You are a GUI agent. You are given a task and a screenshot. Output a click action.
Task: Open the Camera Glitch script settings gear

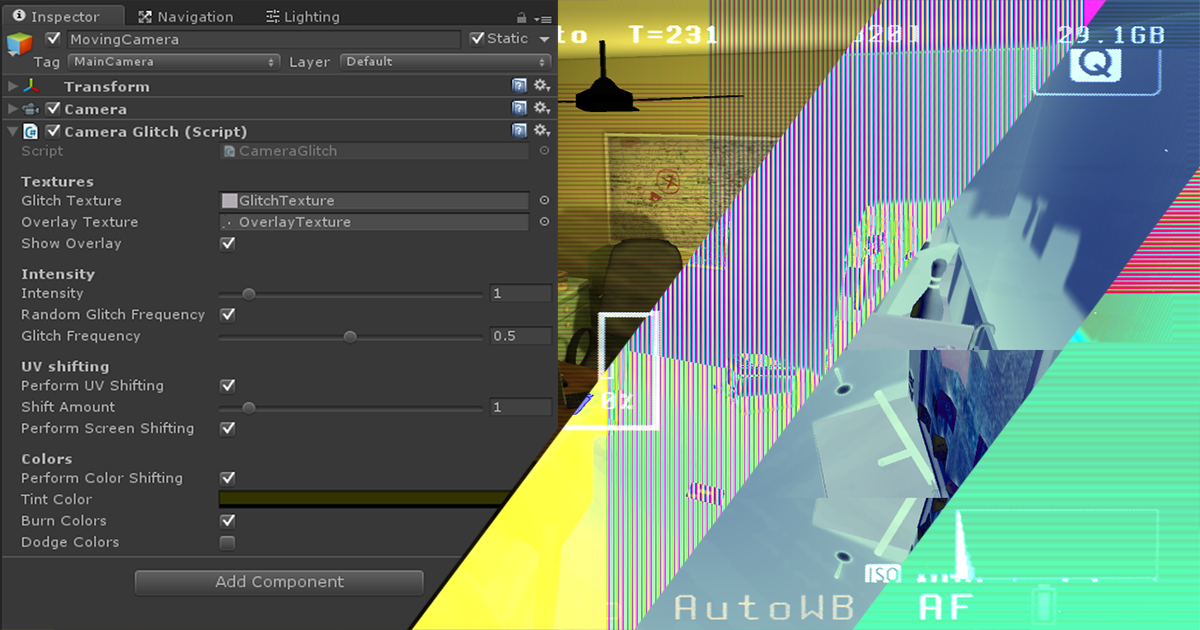pyautogui.click(x=540, y=130)
